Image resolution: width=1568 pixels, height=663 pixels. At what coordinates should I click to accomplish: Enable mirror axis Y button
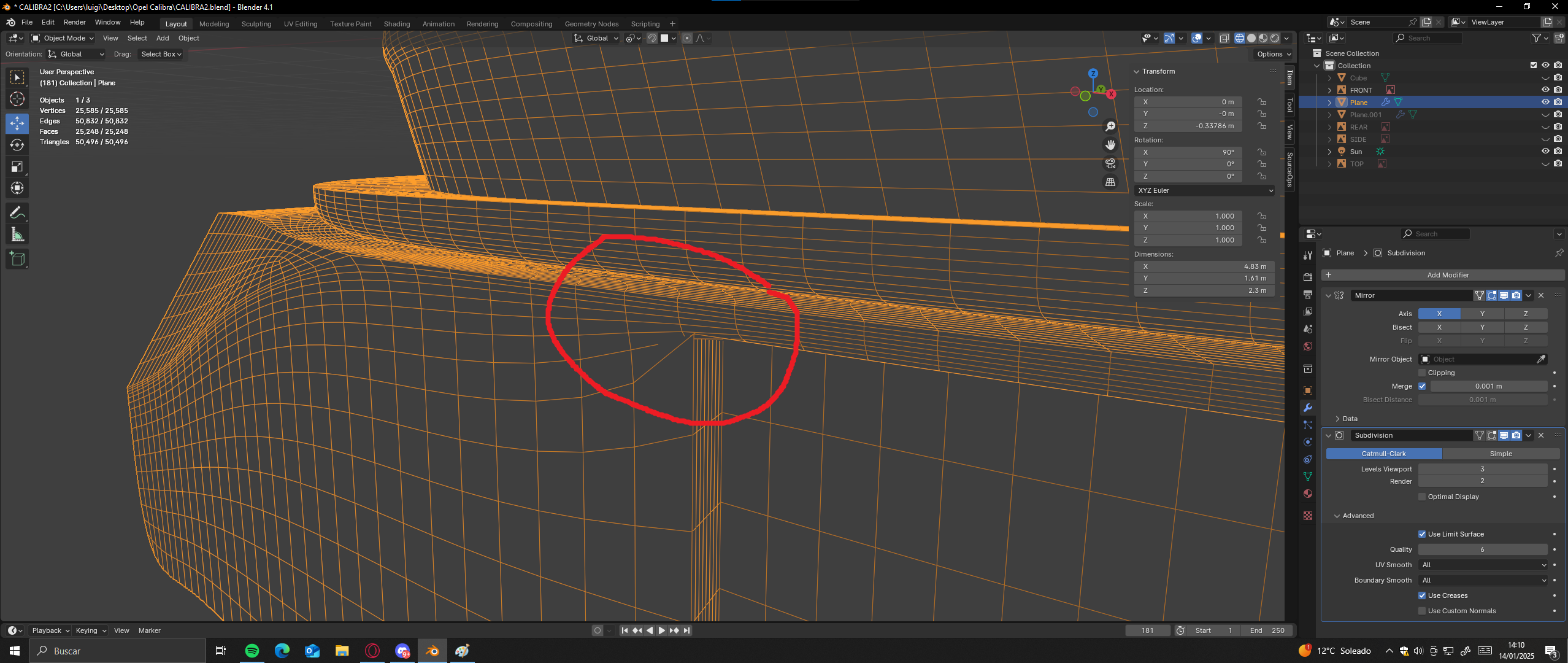pos(1482,314)
